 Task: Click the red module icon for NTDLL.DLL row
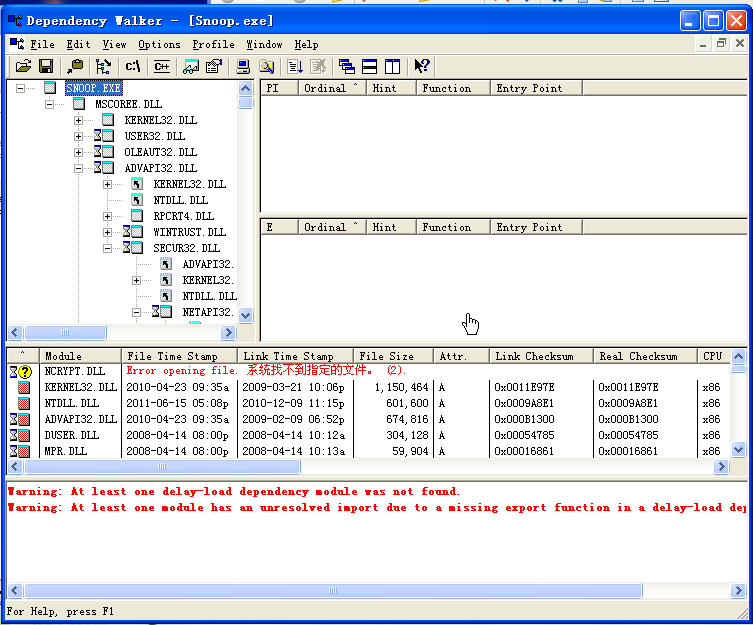click(24, 403)
